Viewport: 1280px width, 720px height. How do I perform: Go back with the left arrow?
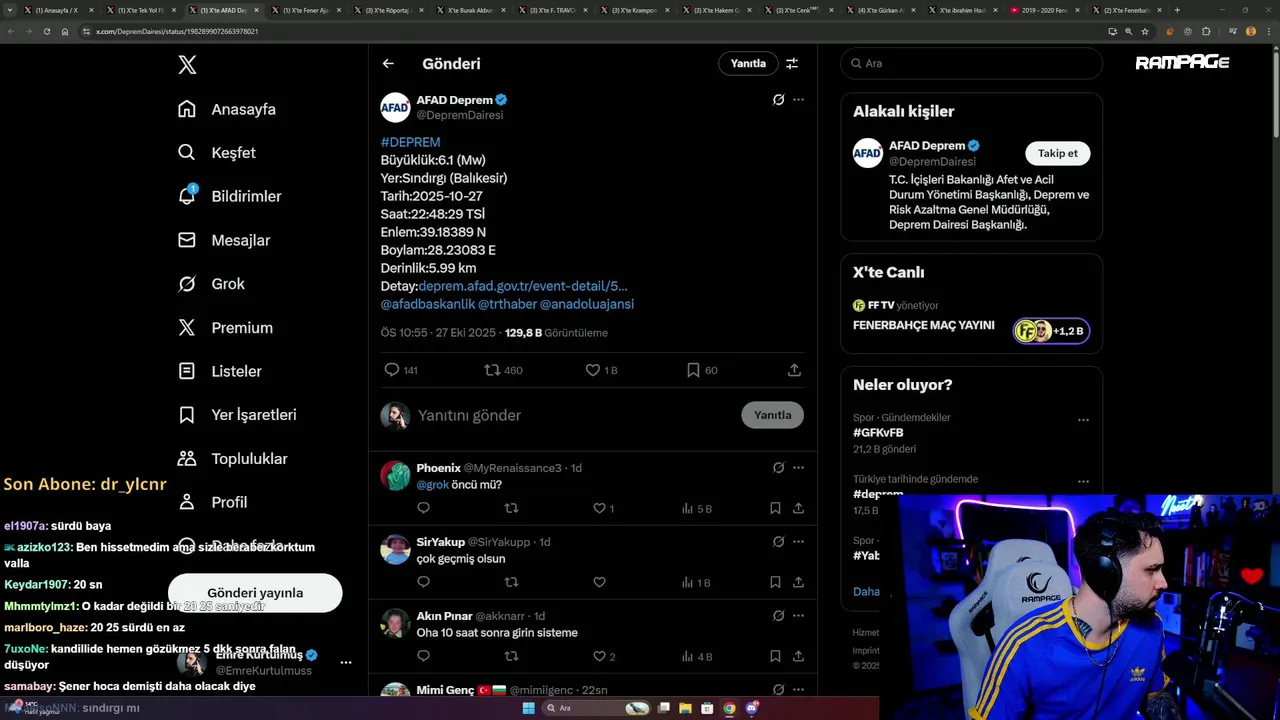(388, 63)
